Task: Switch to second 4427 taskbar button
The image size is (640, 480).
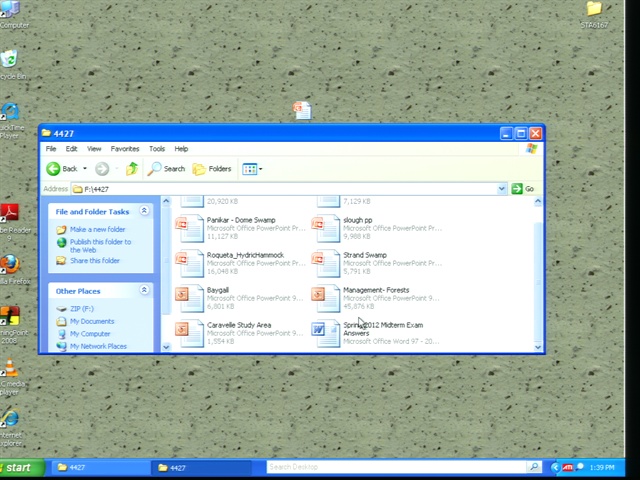Action: coord(201,468)
